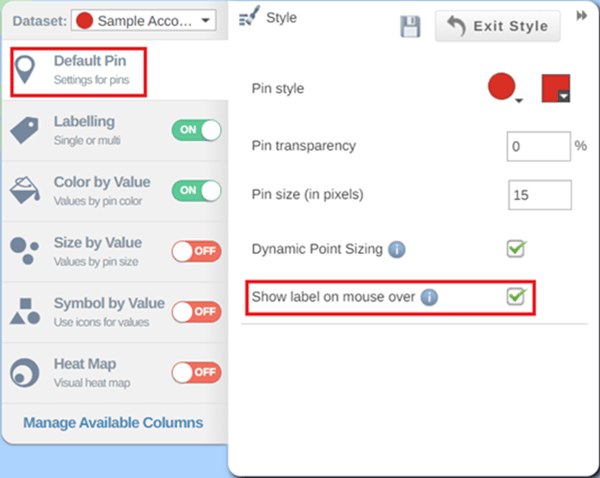Uncheck the Dynamic Point Sizing checkbox
600x478 pixels.
coord(516,249)
